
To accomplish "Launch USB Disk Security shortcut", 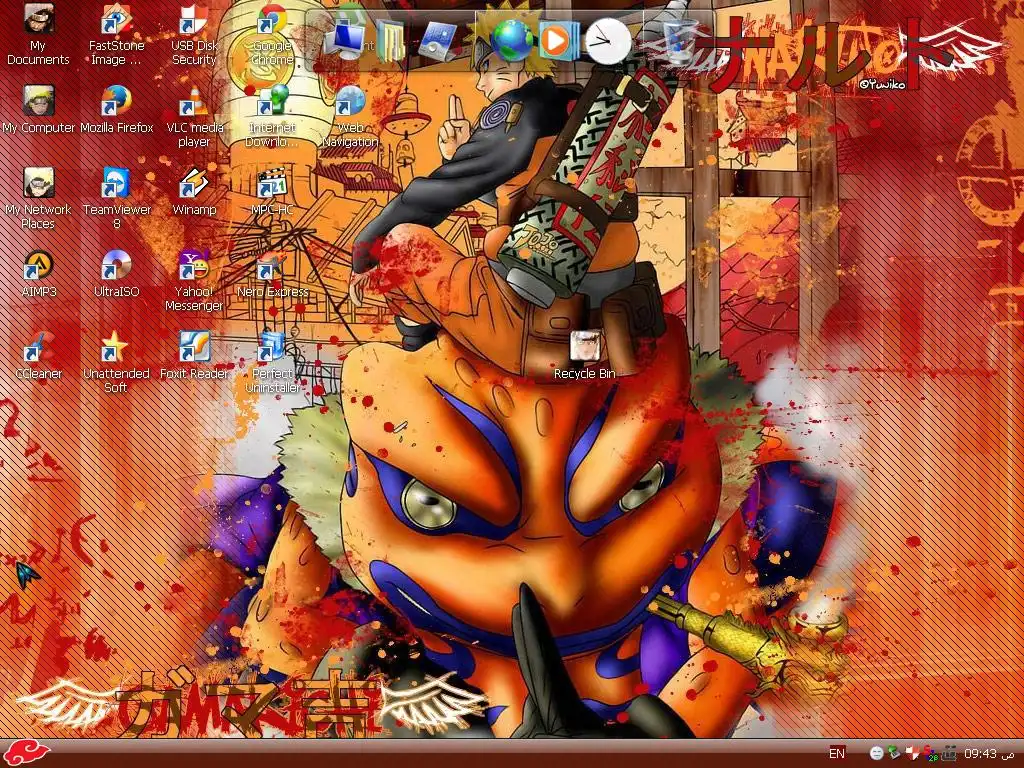I will pos(194,34).
